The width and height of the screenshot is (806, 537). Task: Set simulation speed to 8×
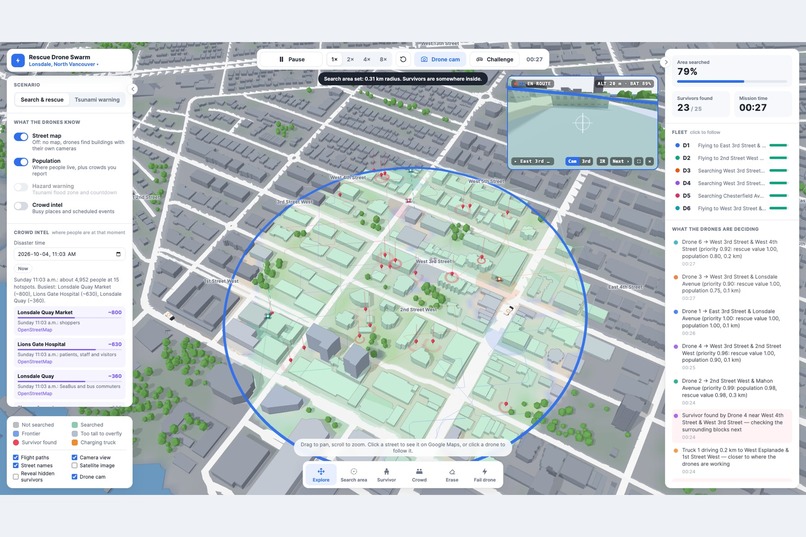pyautogui.click(x=383, y=60)
